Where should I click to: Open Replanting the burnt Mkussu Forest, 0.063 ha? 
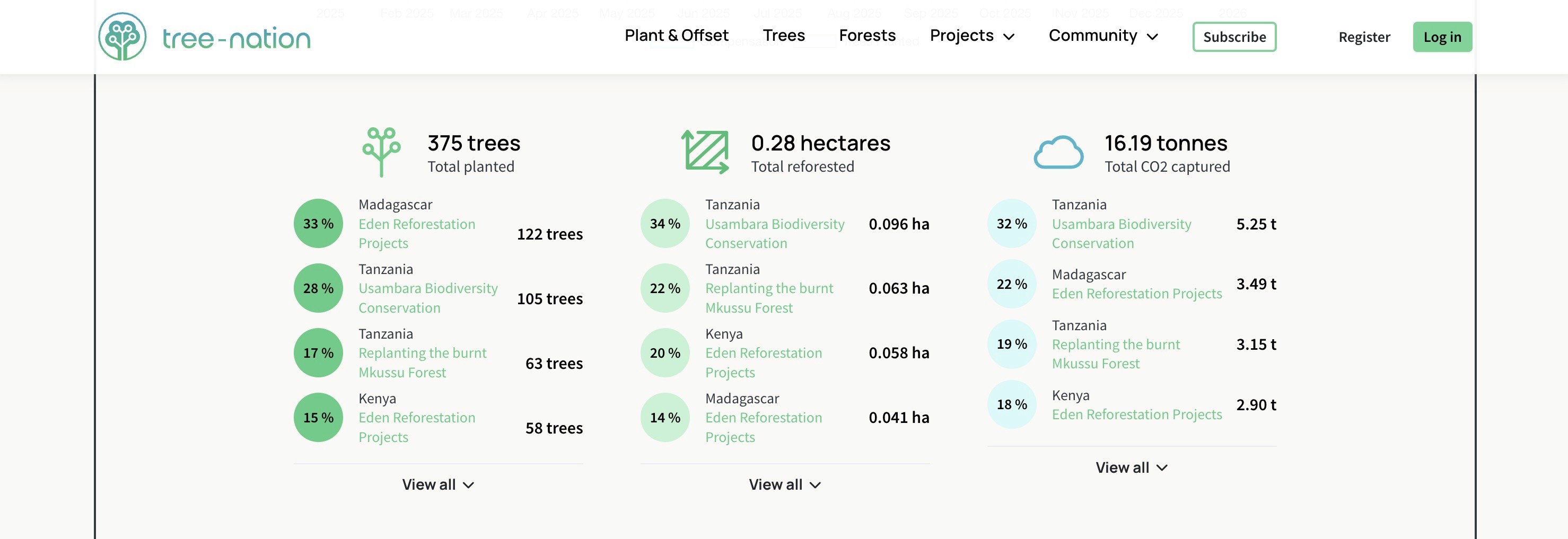coord(769,298)
